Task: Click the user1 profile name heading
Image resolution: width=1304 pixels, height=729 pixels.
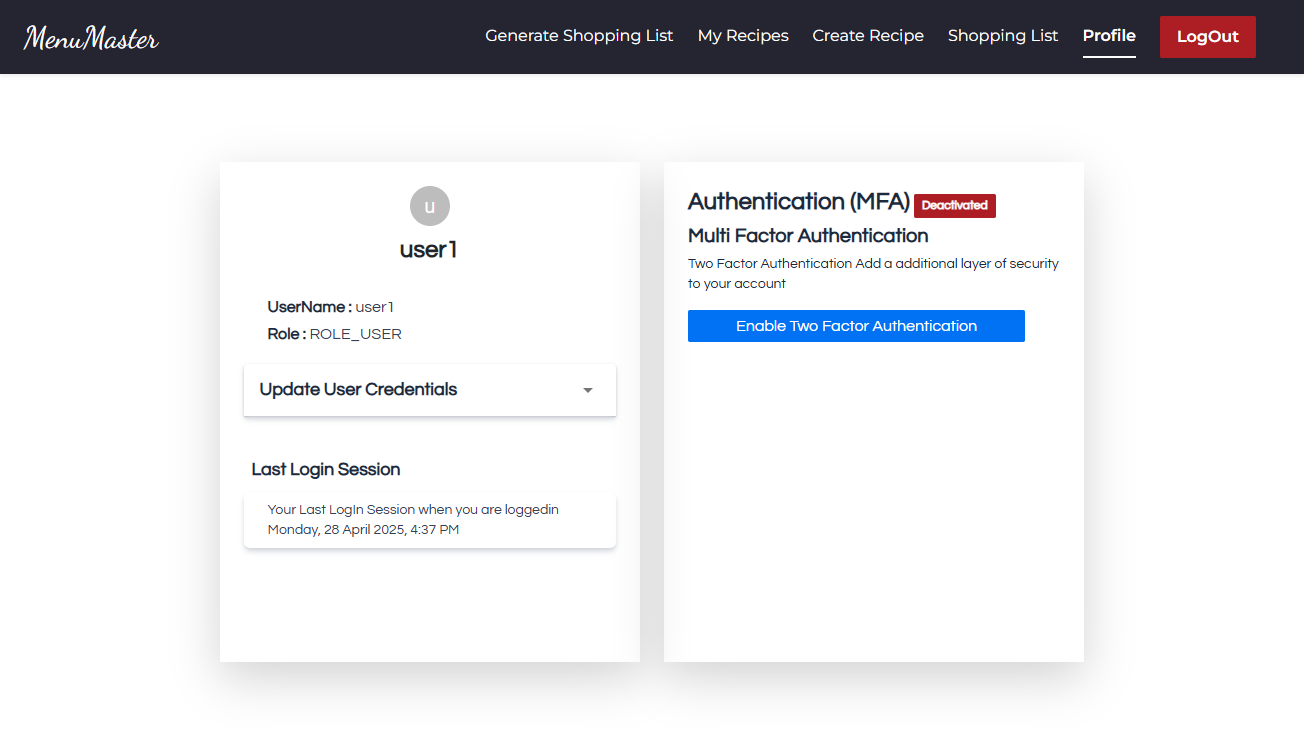Action: (429, 250)
